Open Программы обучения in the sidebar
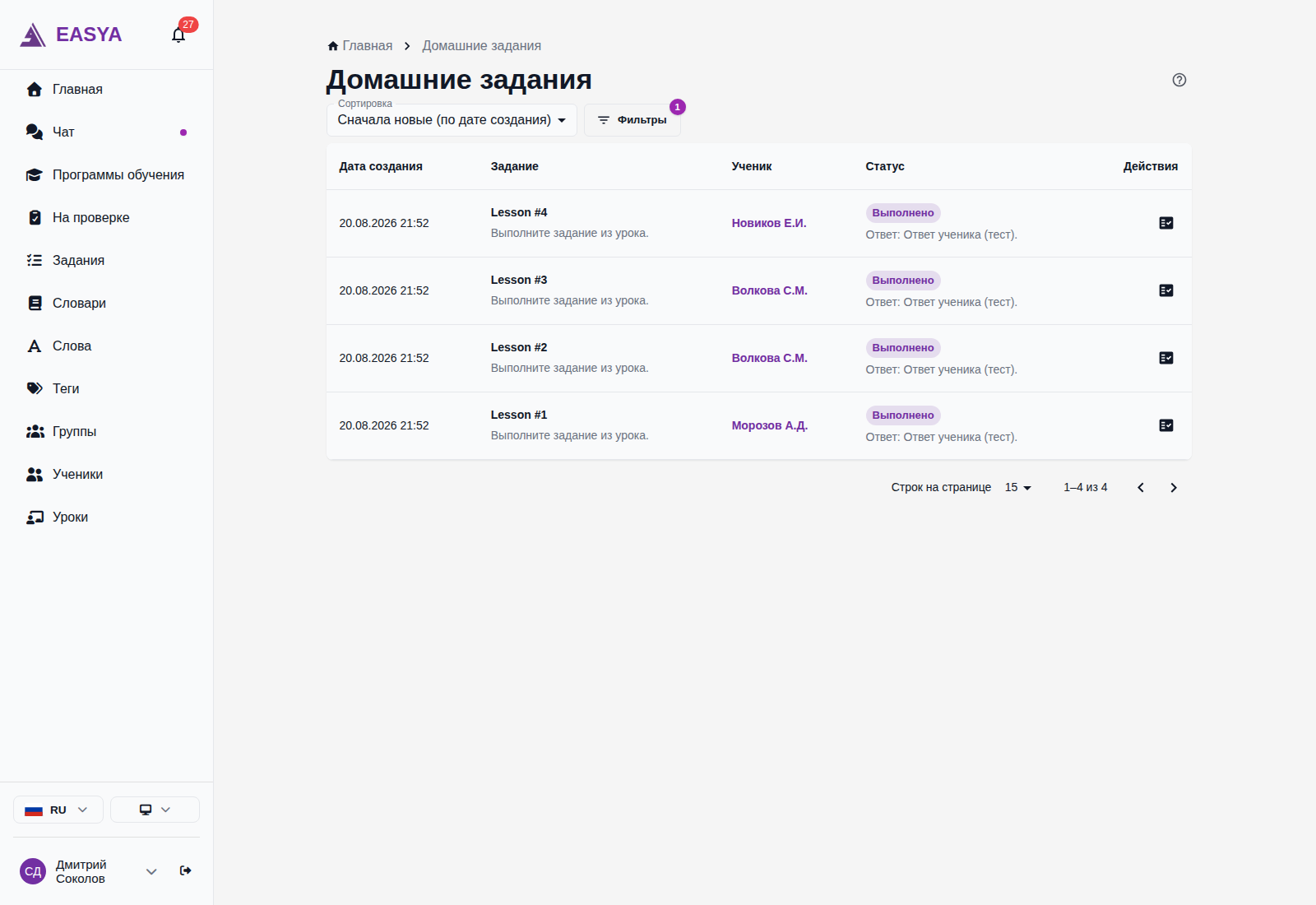This screenshot has width=1316, height=905. coord(107,175)
